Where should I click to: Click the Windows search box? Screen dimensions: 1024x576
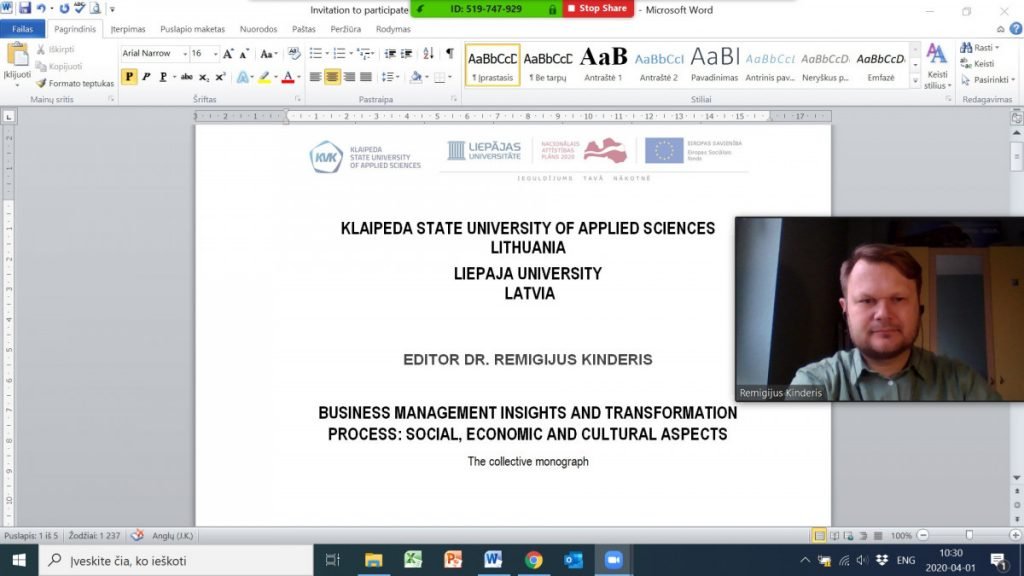tap(176, 560)
